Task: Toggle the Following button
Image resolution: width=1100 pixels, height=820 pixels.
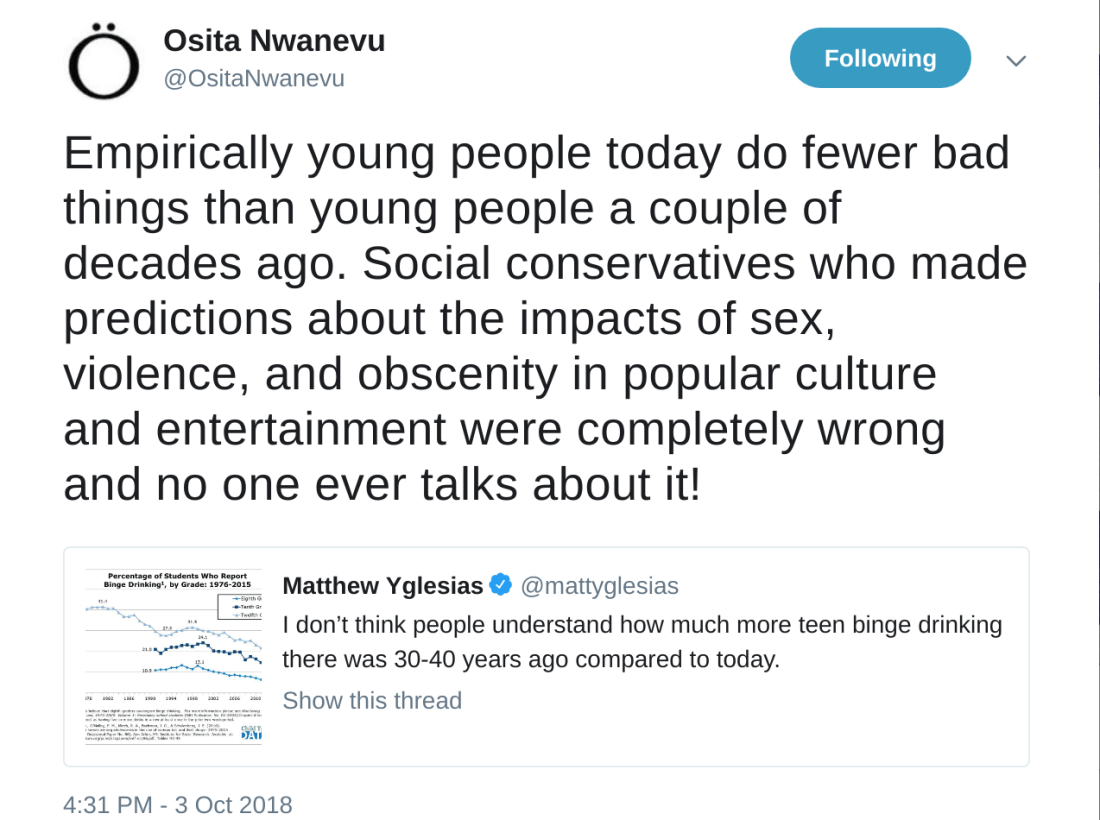Action: 880,58
